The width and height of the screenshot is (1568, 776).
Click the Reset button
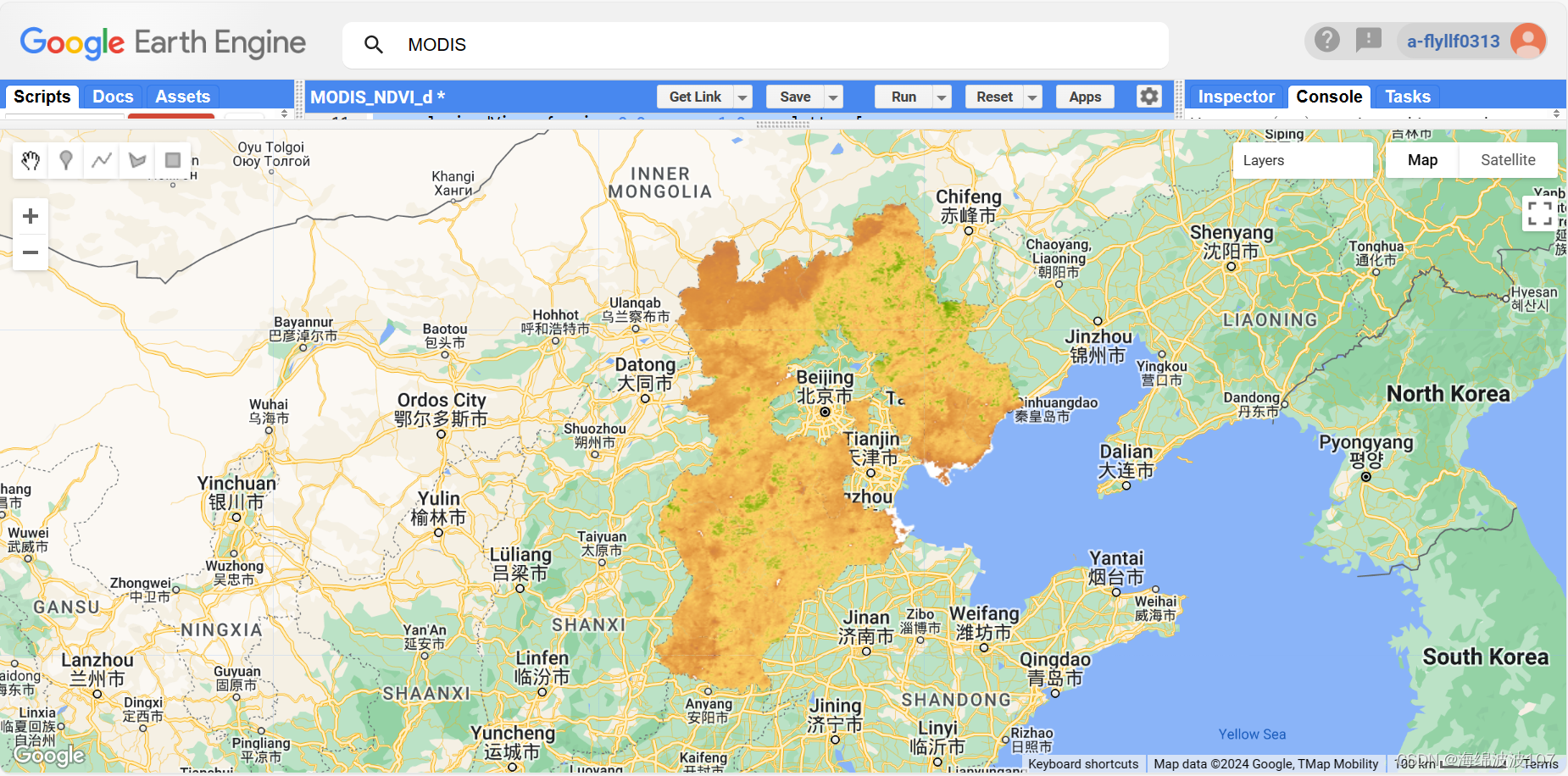tap(994, 97)
